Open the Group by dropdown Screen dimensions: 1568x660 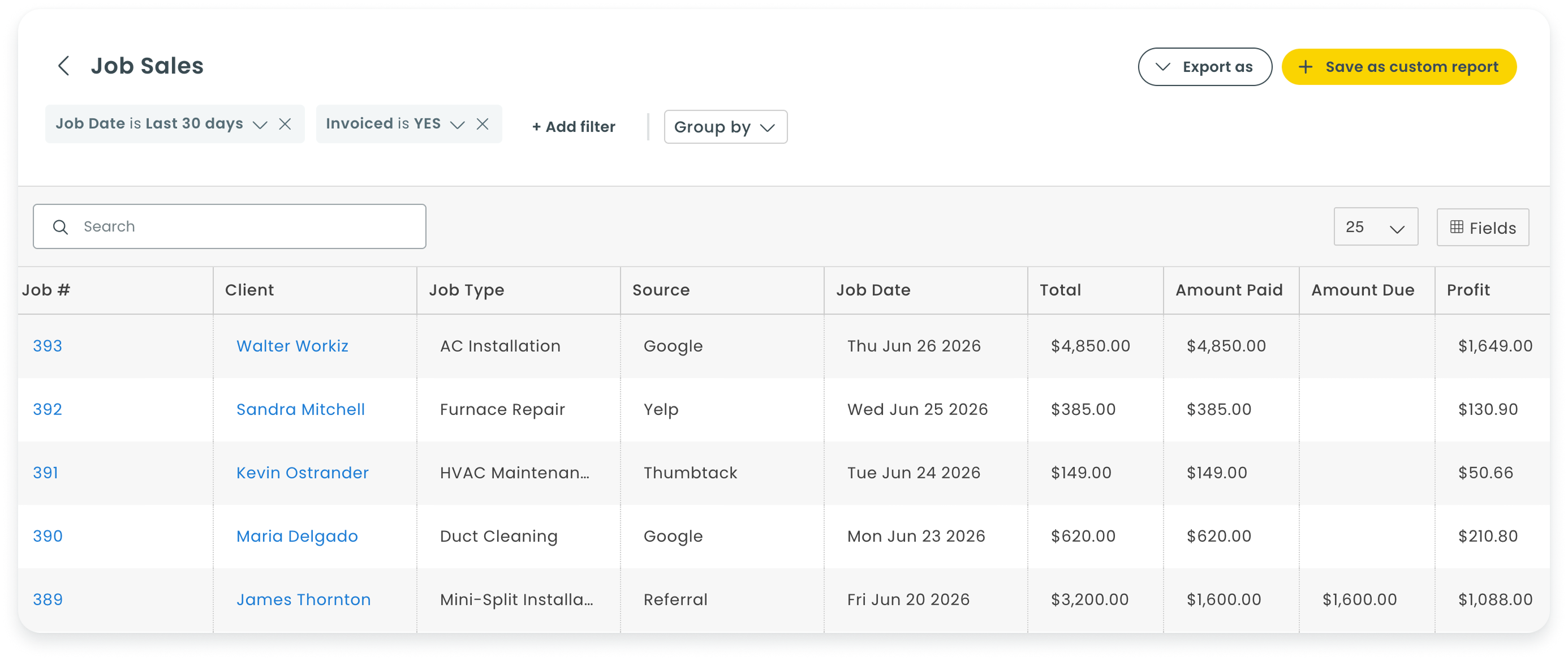(x=726, y=127)
